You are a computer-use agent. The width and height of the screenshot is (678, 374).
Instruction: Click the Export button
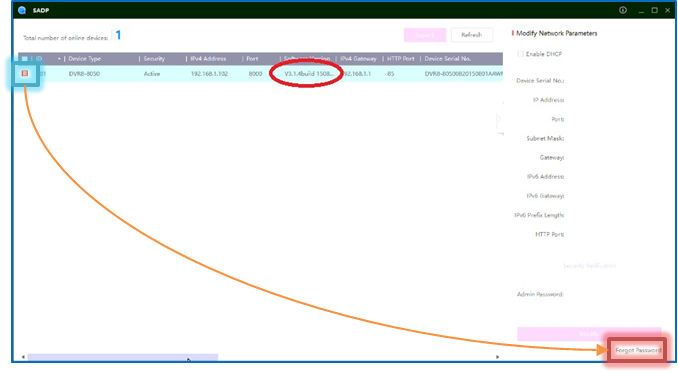pos(425,35)
